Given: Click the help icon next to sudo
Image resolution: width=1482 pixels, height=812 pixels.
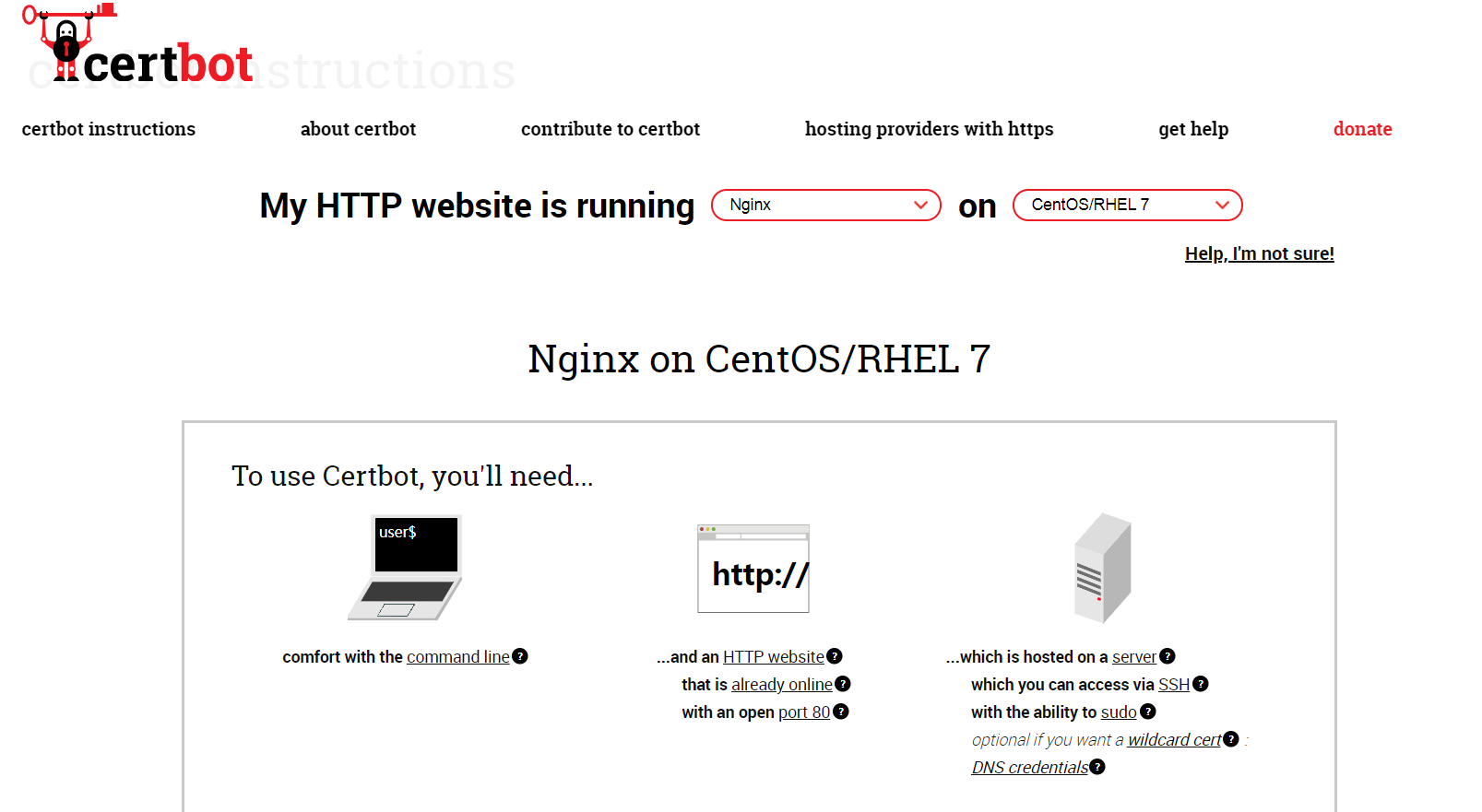Looking at the screenshot, I should pos(1148,712).
